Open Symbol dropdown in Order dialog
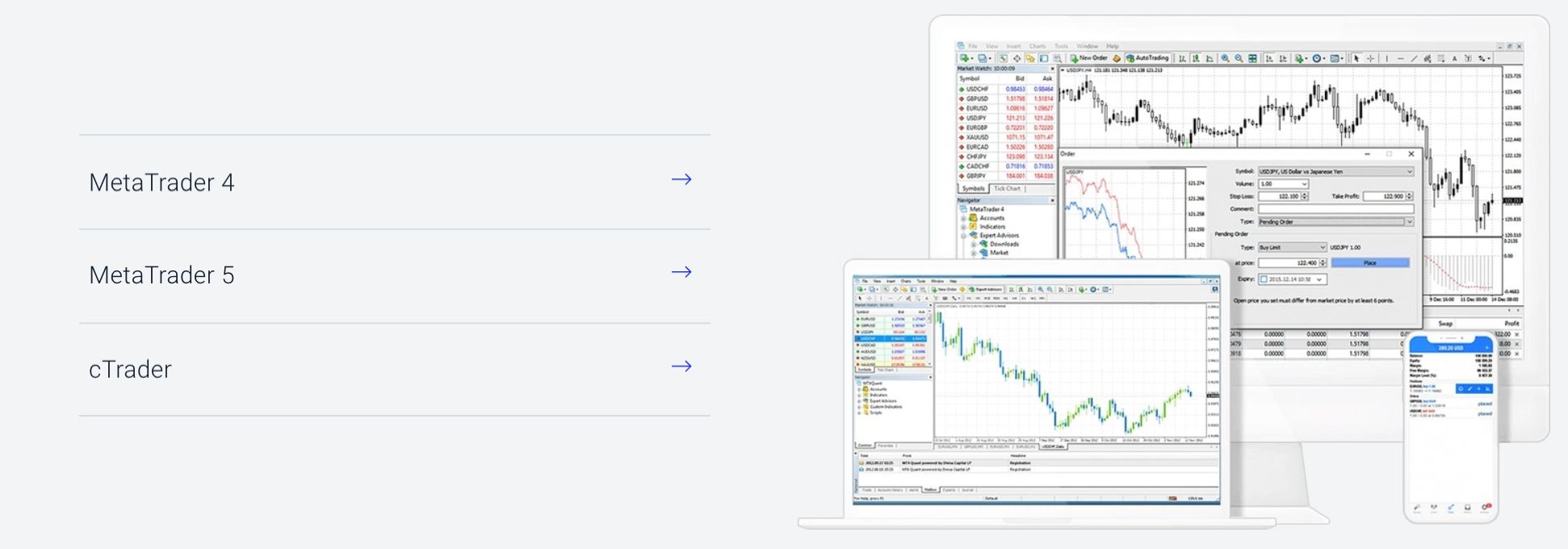The height and width of the screenshot is (549, 1568). [1336, 171]
